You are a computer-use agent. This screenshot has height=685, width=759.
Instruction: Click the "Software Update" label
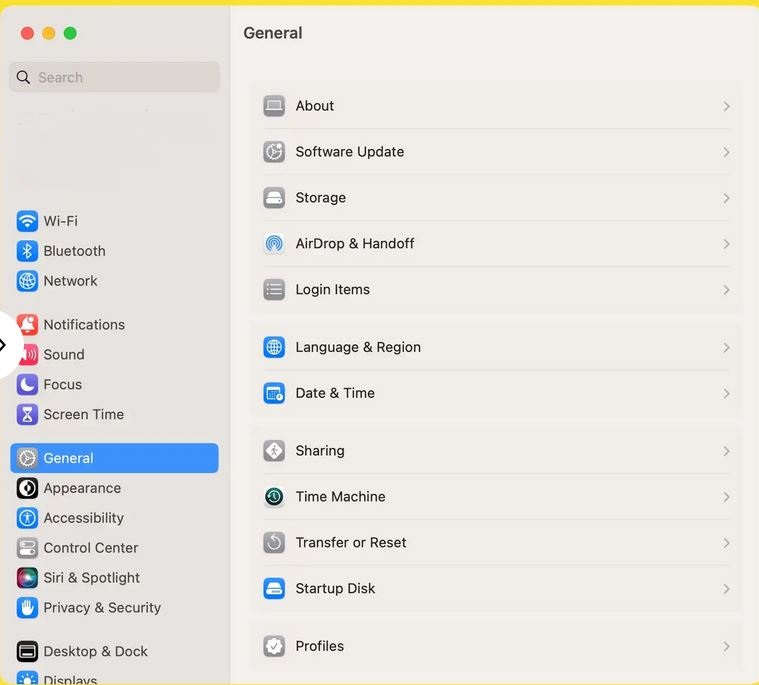[350, 152]
